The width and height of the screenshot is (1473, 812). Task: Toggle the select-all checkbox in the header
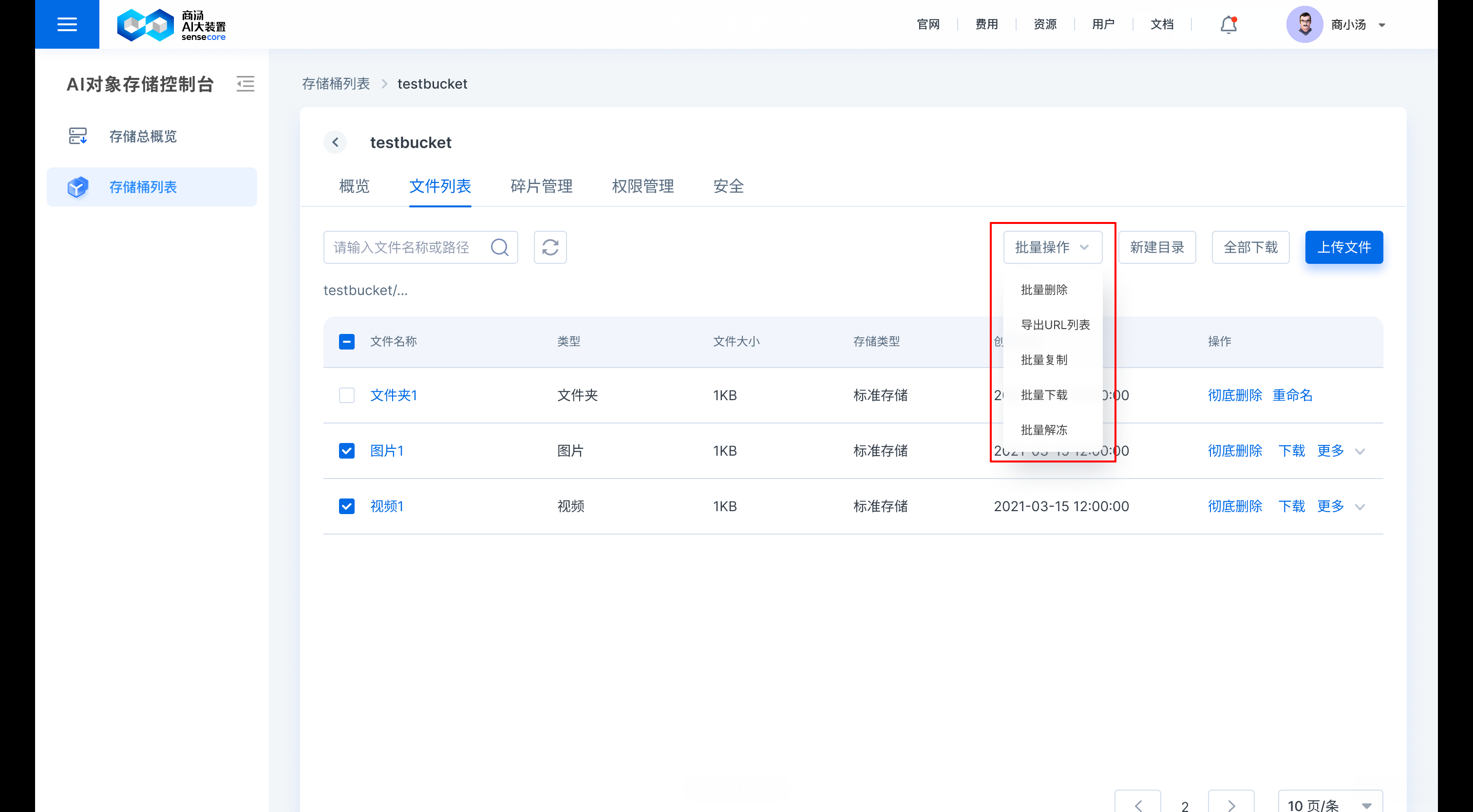coord(346,342)
